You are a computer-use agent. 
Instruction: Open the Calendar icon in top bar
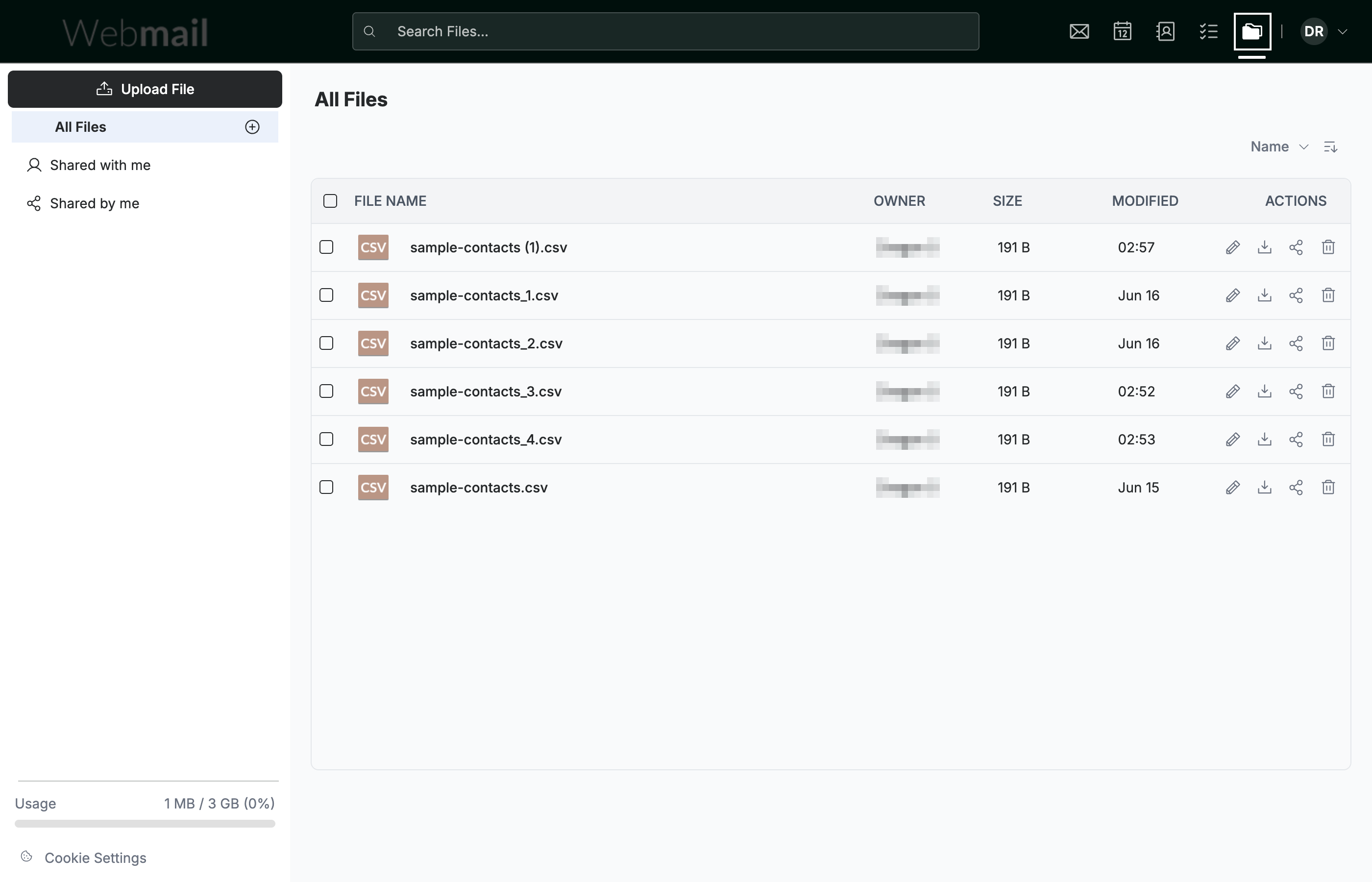[1122, 31]
